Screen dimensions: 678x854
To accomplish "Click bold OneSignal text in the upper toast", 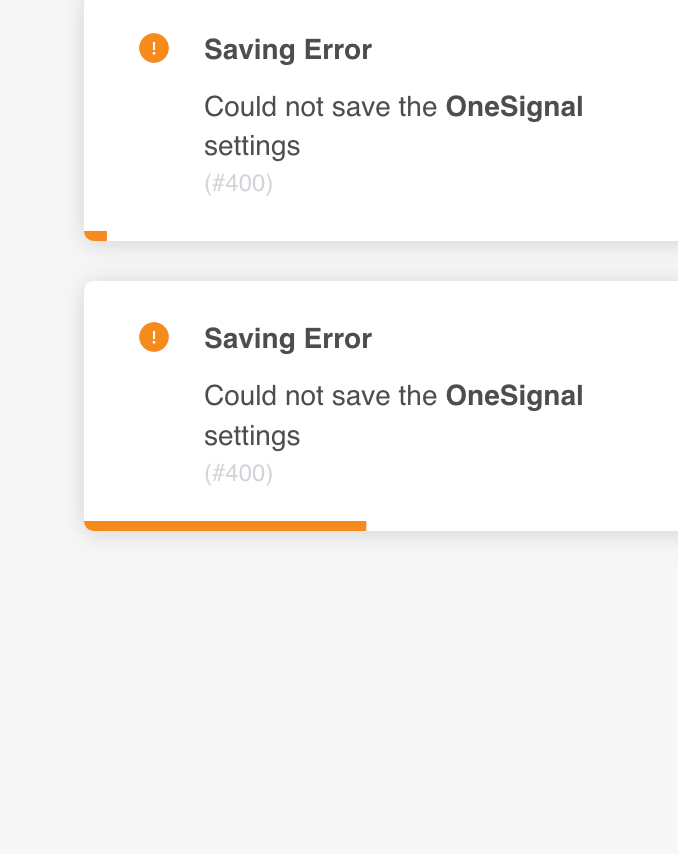I will click(515, 107).
